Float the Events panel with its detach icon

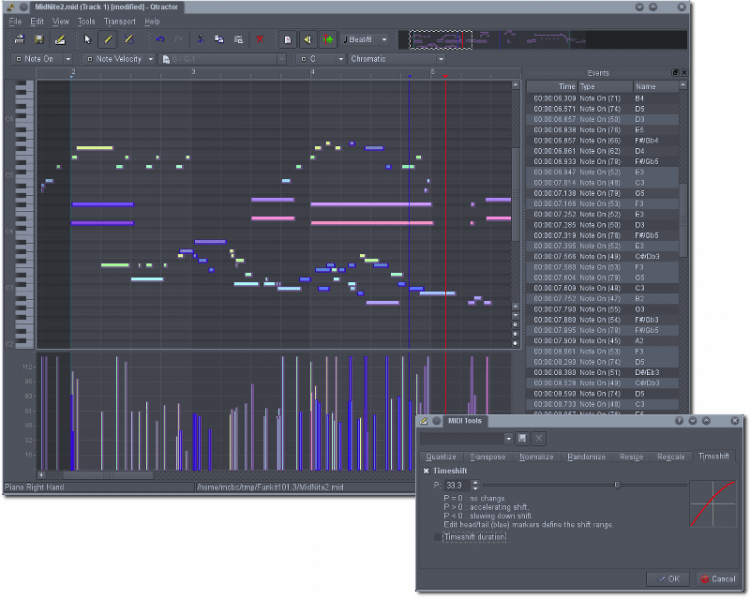coord(675,72)
